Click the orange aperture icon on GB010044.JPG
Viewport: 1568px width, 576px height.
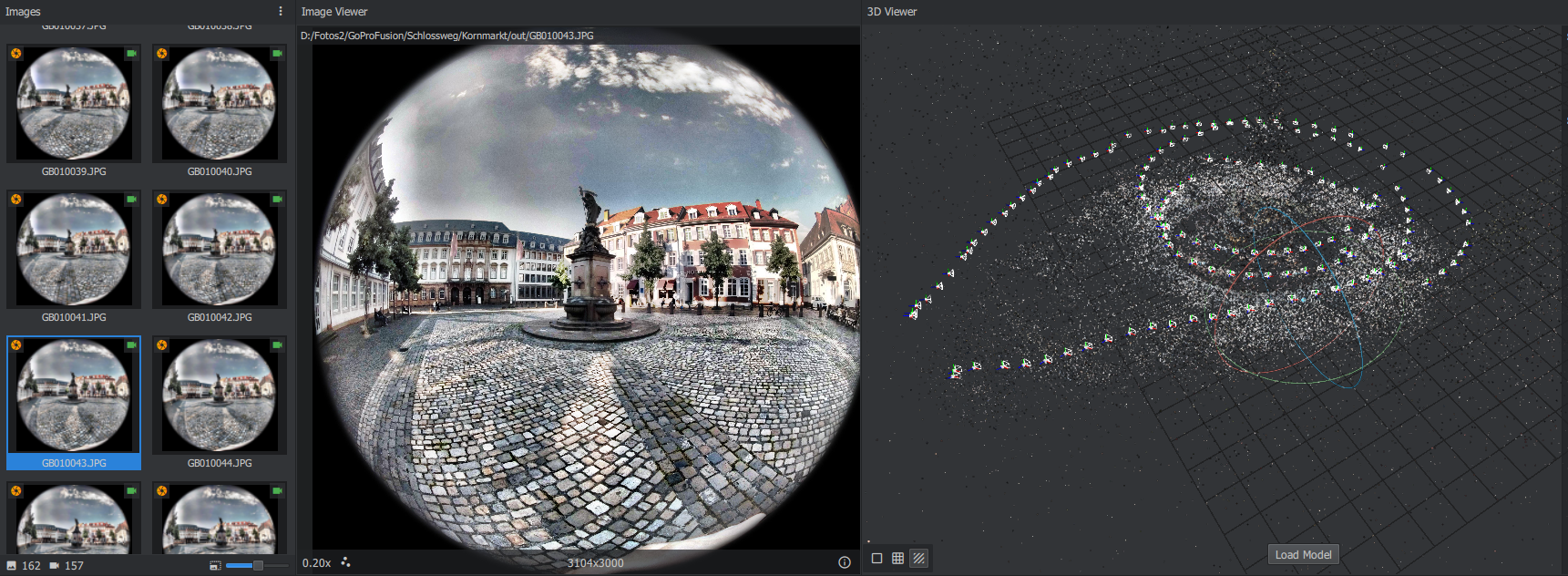(162, 345)
